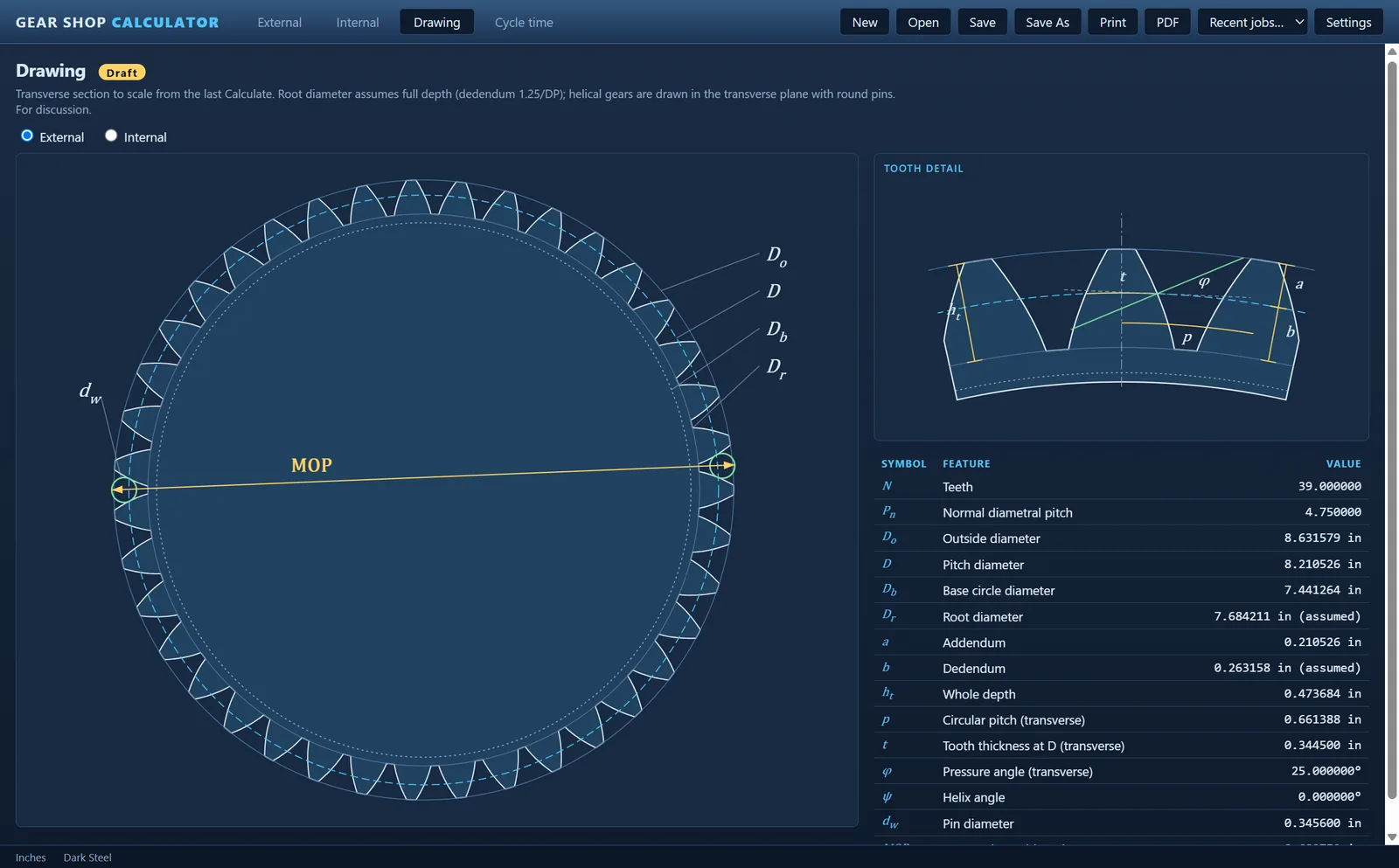Screen dimensions: 1399x868
Task: Click the SYMBOL column header
Action: 903,463
